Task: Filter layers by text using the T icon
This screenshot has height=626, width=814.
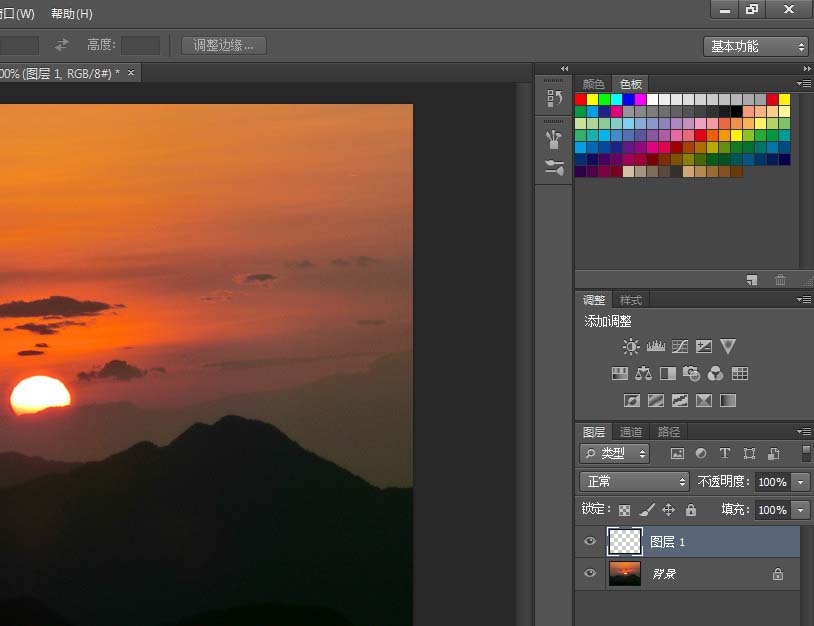Action: (725, 453)
